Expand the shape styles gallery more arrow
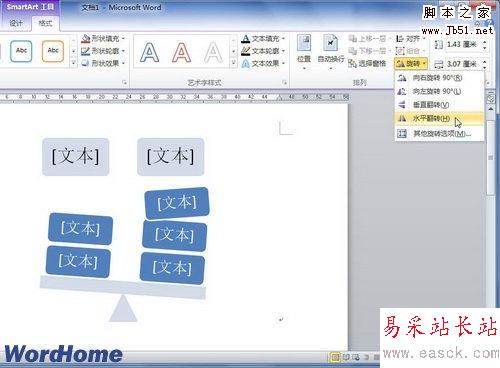500x368 pixels. coord(73,63)
